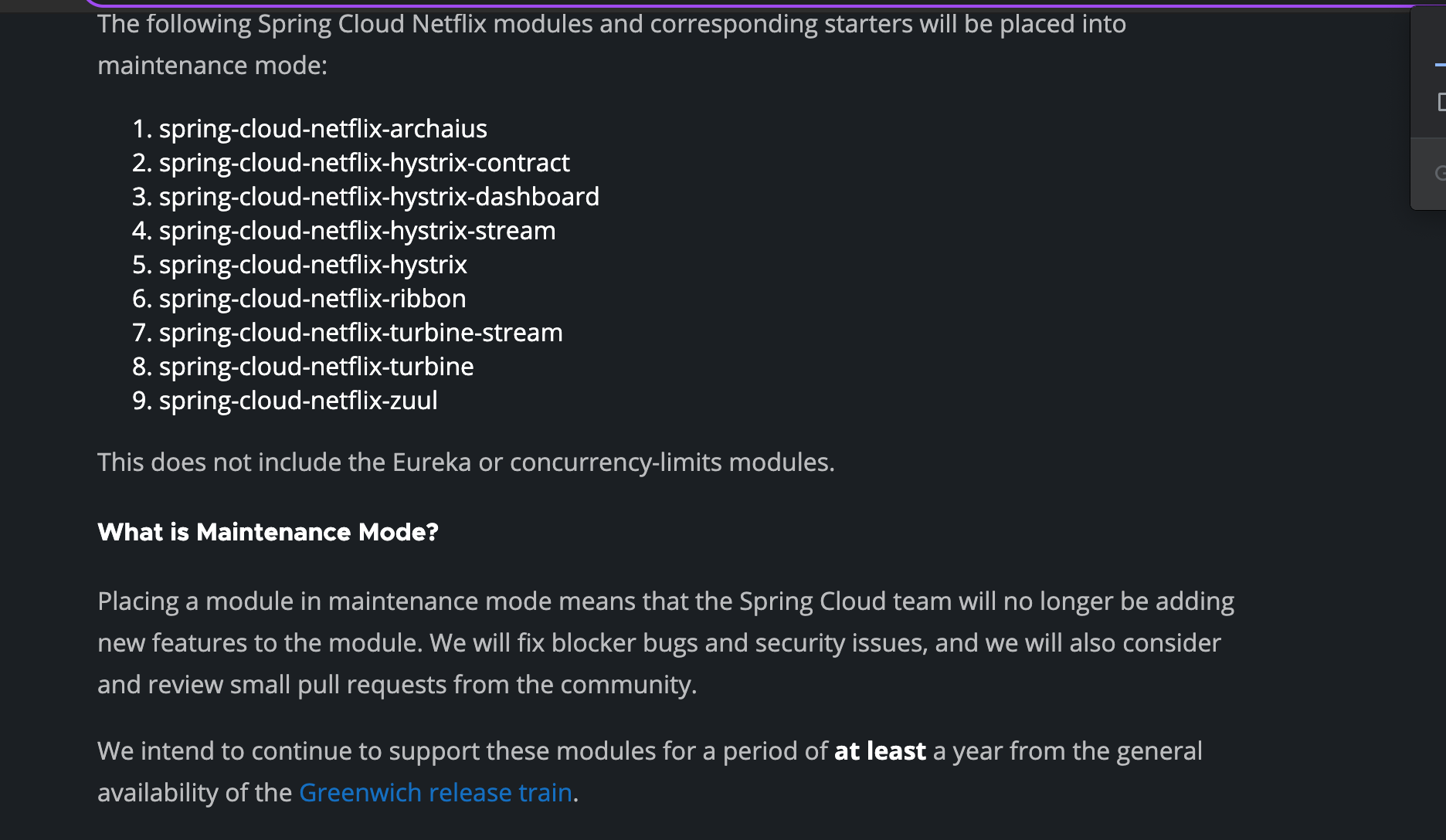1446x840 pixels.
Task: Click list item five, spring-cloud-netflix-hystrix
Action: click(x=313, y=265)
